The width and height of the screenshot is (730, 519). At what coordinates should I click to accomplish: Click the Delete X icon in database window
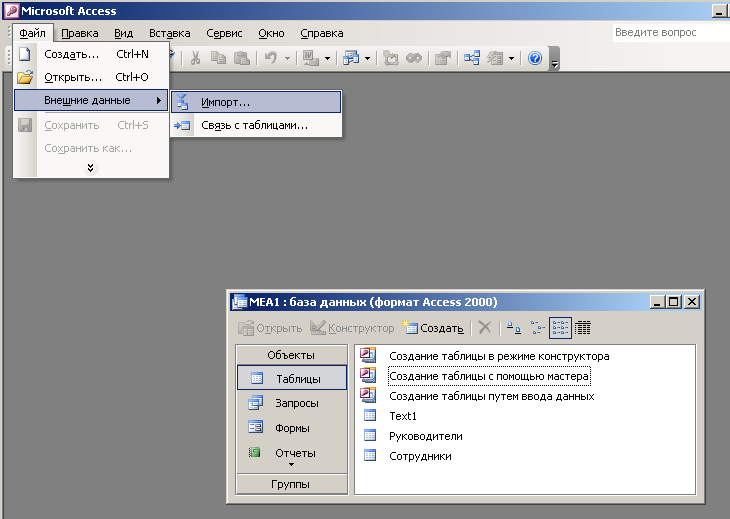[x=485, y=328]
